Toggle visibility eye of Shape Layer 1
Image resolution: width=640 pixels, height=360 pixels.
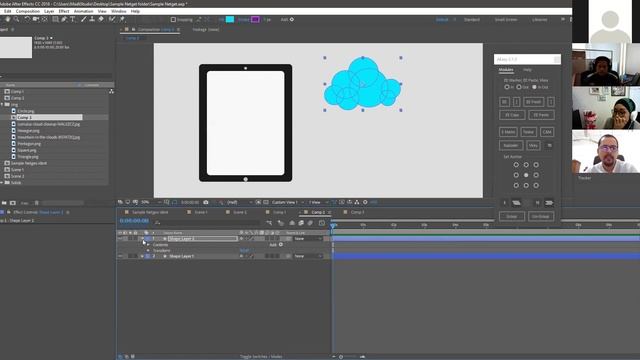click(x=120, y=256)
